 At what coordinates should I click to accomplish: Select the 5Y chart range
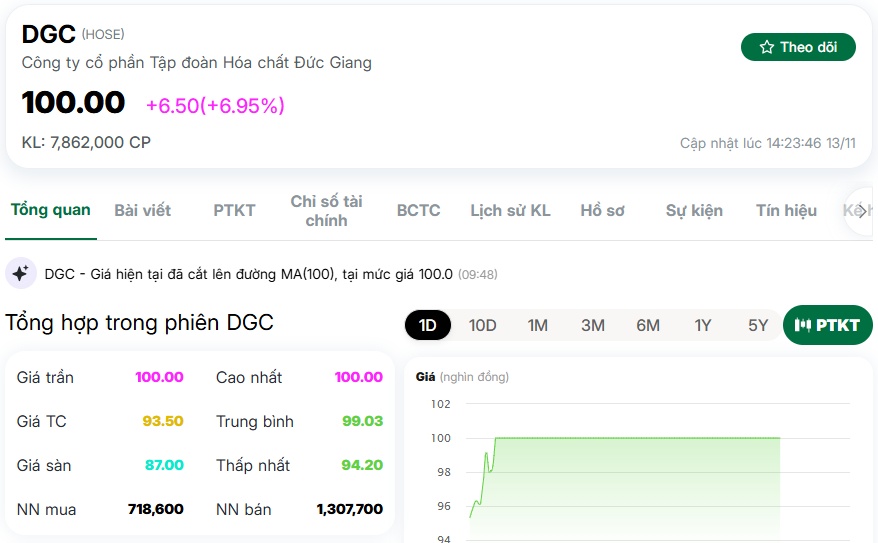[x=758, y=325]
